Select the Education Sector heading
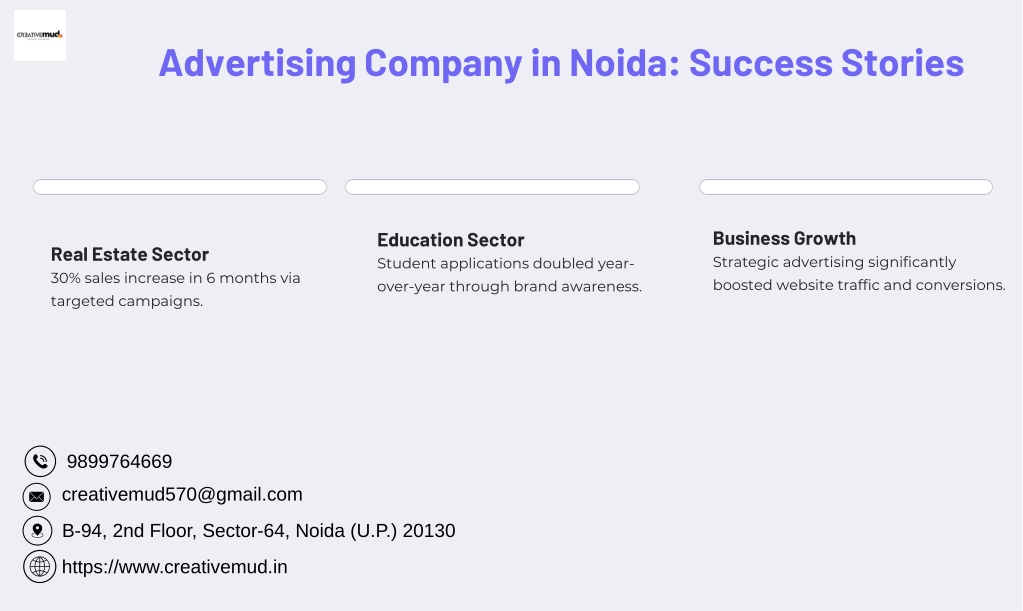Screen dimensions: 1023x611 click(x=451, y=240)
